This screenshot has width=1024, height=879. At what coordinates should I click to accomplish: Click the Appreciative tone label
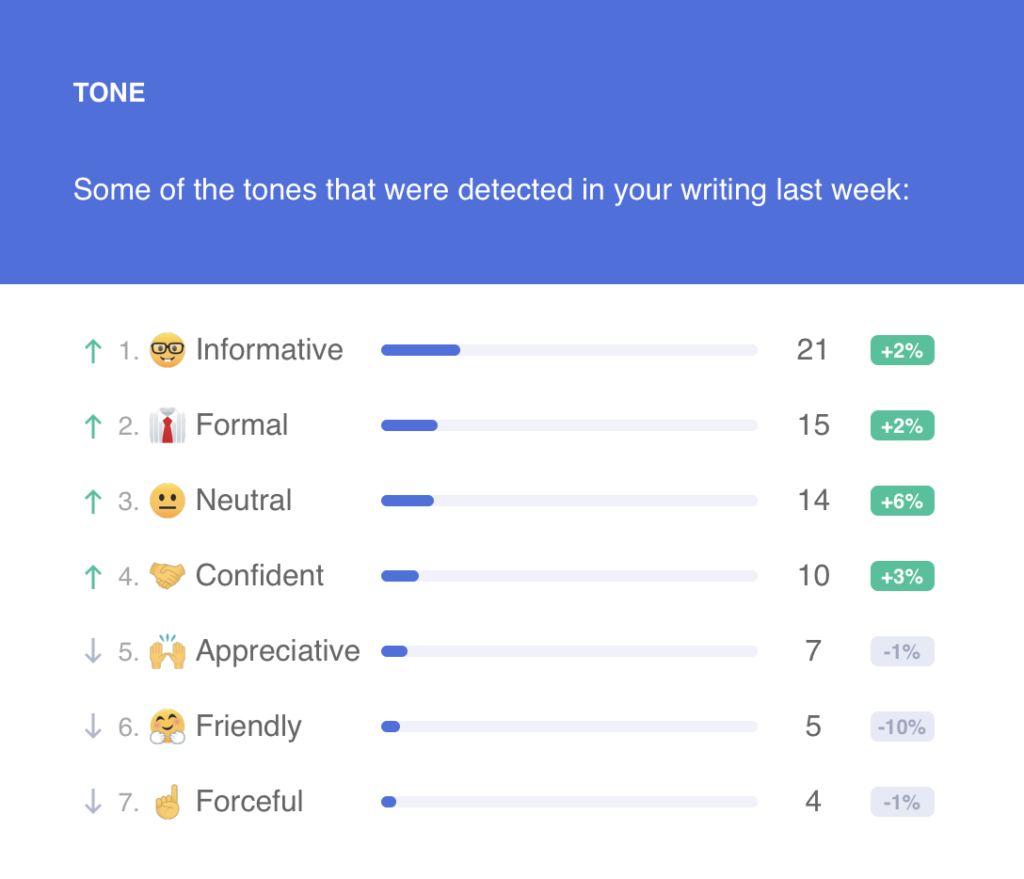pos(278,652)
